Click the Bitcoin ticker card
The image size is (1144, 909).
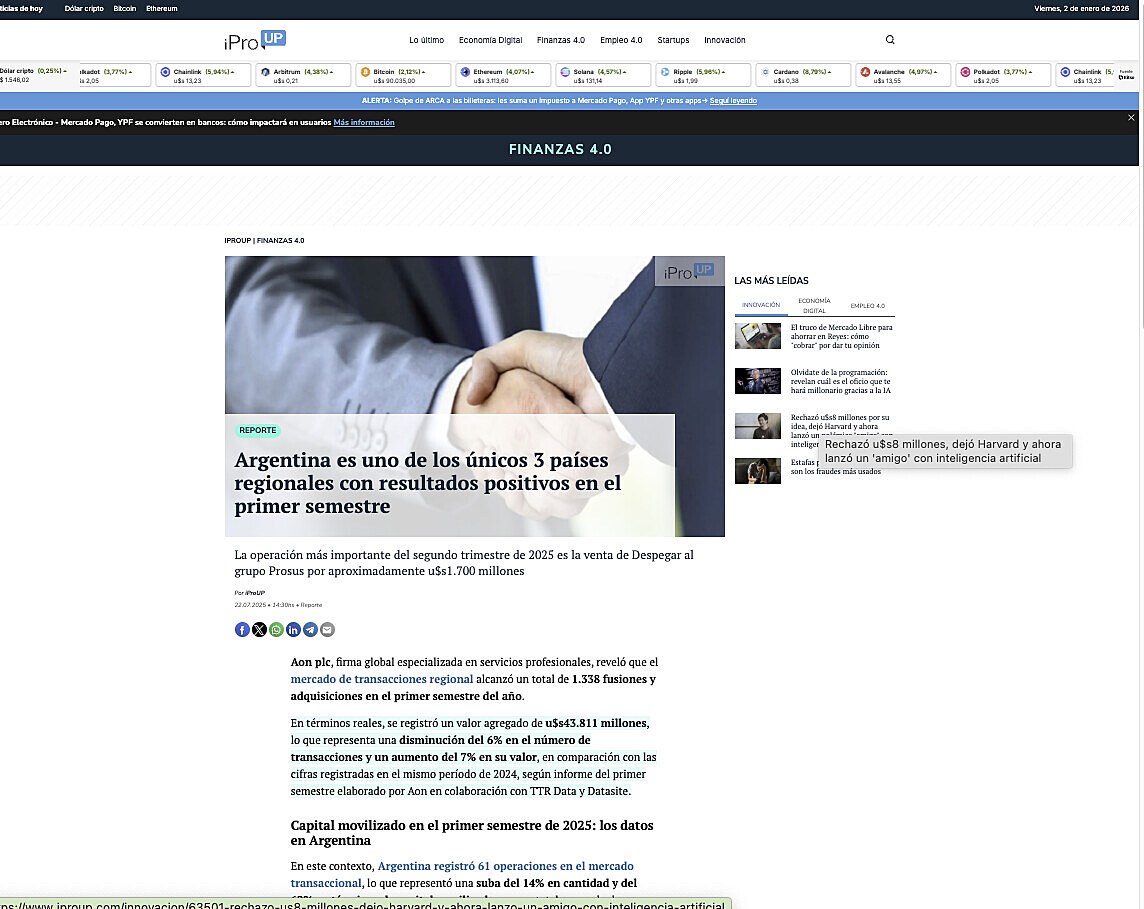coord(404,75)
